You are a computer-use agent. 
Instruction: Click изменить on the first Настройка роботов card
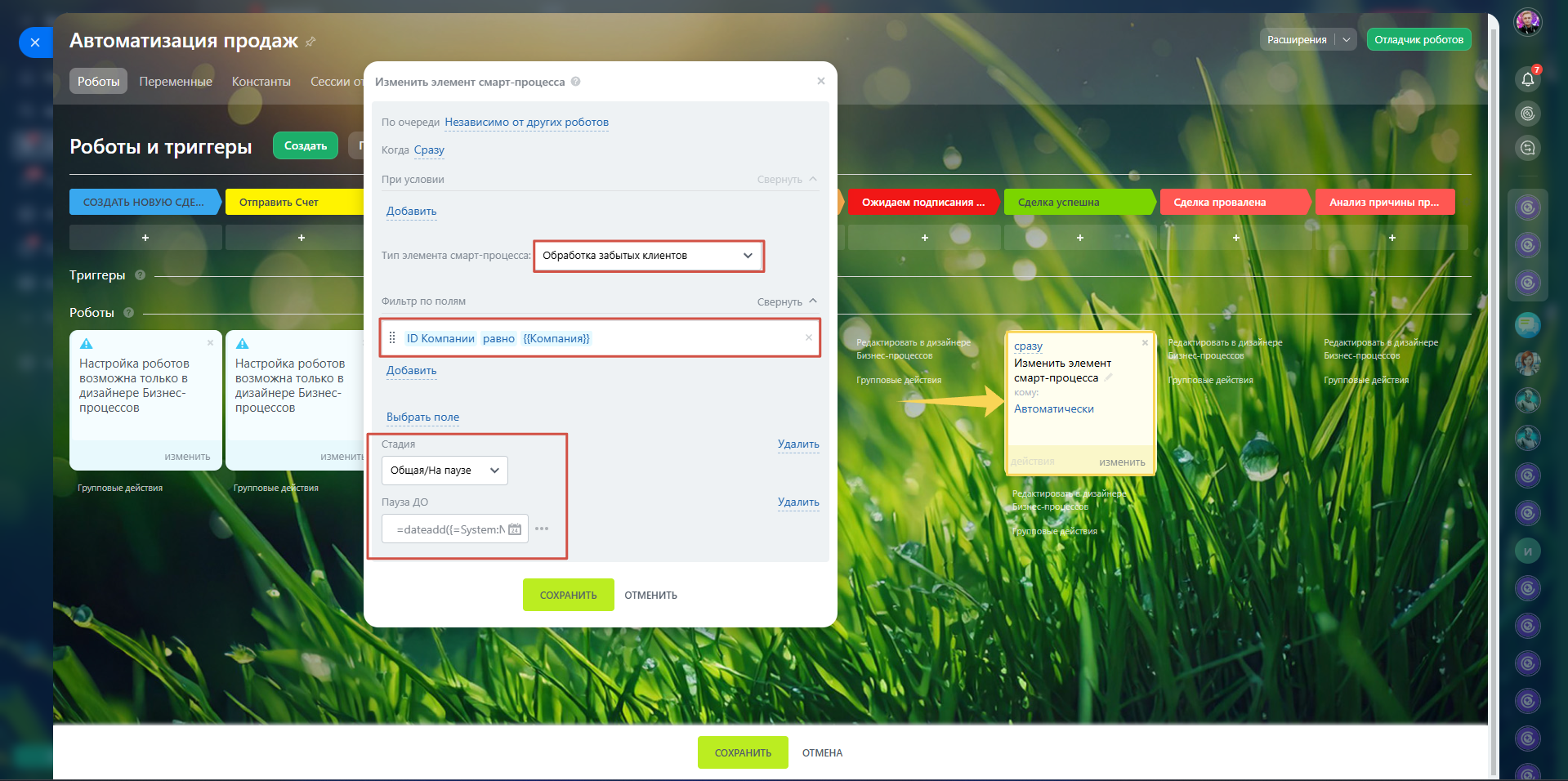click(x=187, y=457)
